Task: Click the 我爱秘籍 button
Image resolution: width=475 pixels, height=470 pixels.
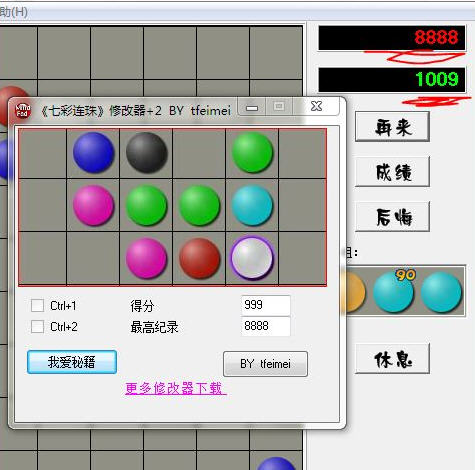Action: (72, 362)
